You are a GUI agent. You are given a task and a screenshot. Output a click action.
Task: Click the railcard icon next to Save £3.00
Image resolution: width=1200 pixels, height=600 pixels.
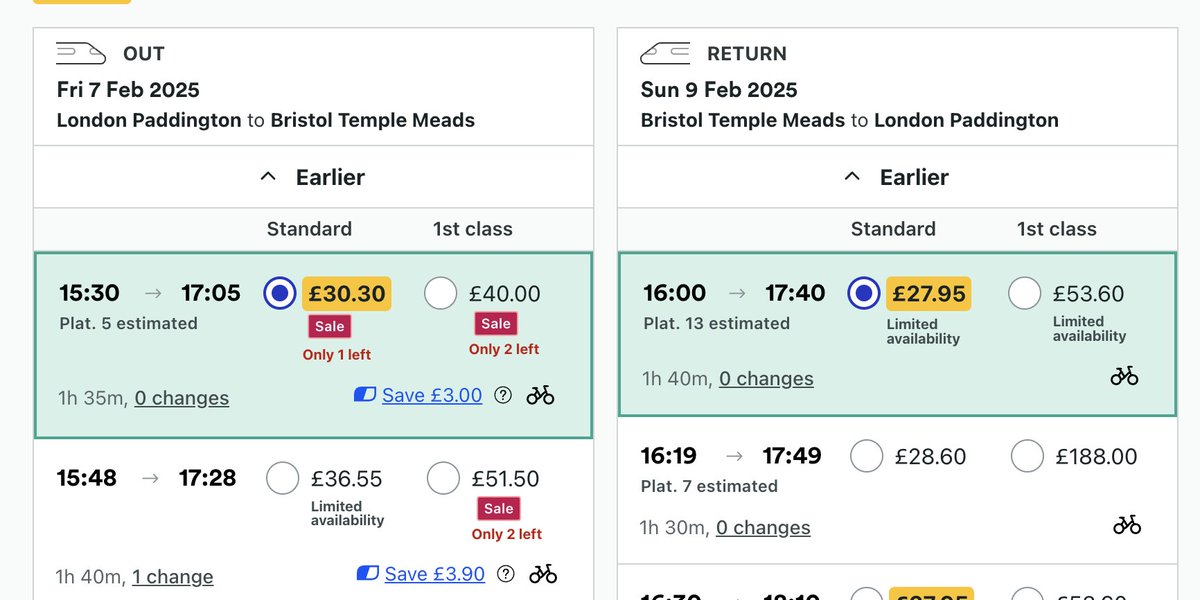[365, 395]
